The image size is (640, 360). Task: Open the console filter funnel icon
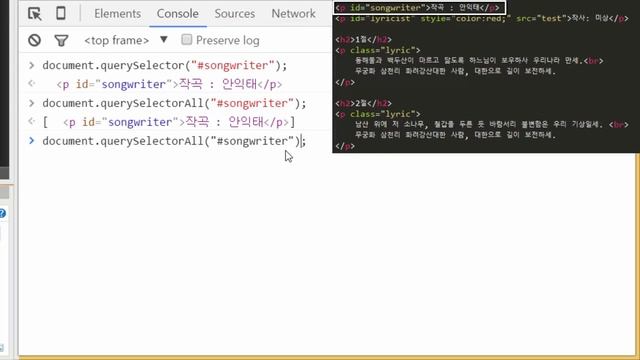tap(61, 40)
